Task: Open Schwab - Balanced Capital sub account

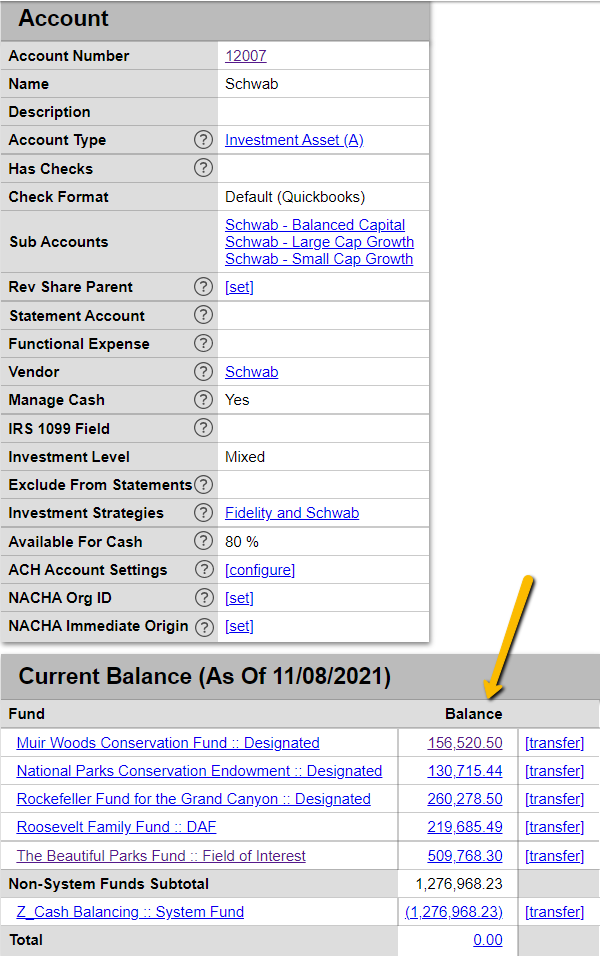Action: [315, 225]
